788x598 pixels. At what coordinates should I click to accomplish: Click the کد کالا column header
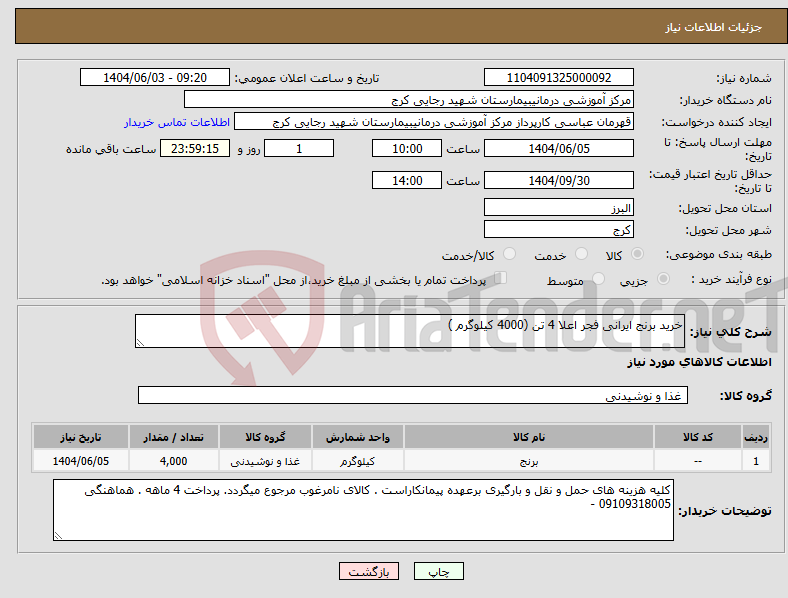(x=698, y=437)
